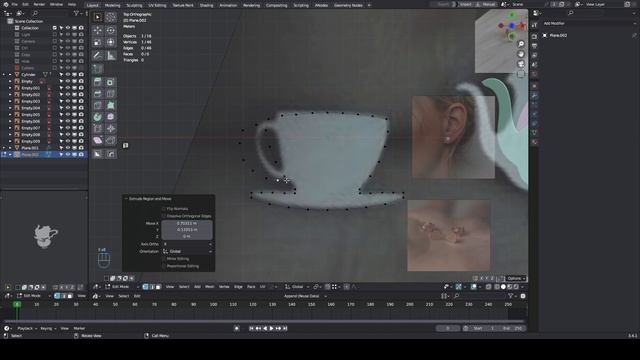Viewport: 640px width, 360px height.
Task: Open the Add Modifier dropdown
Action: (x=589, y=24)
